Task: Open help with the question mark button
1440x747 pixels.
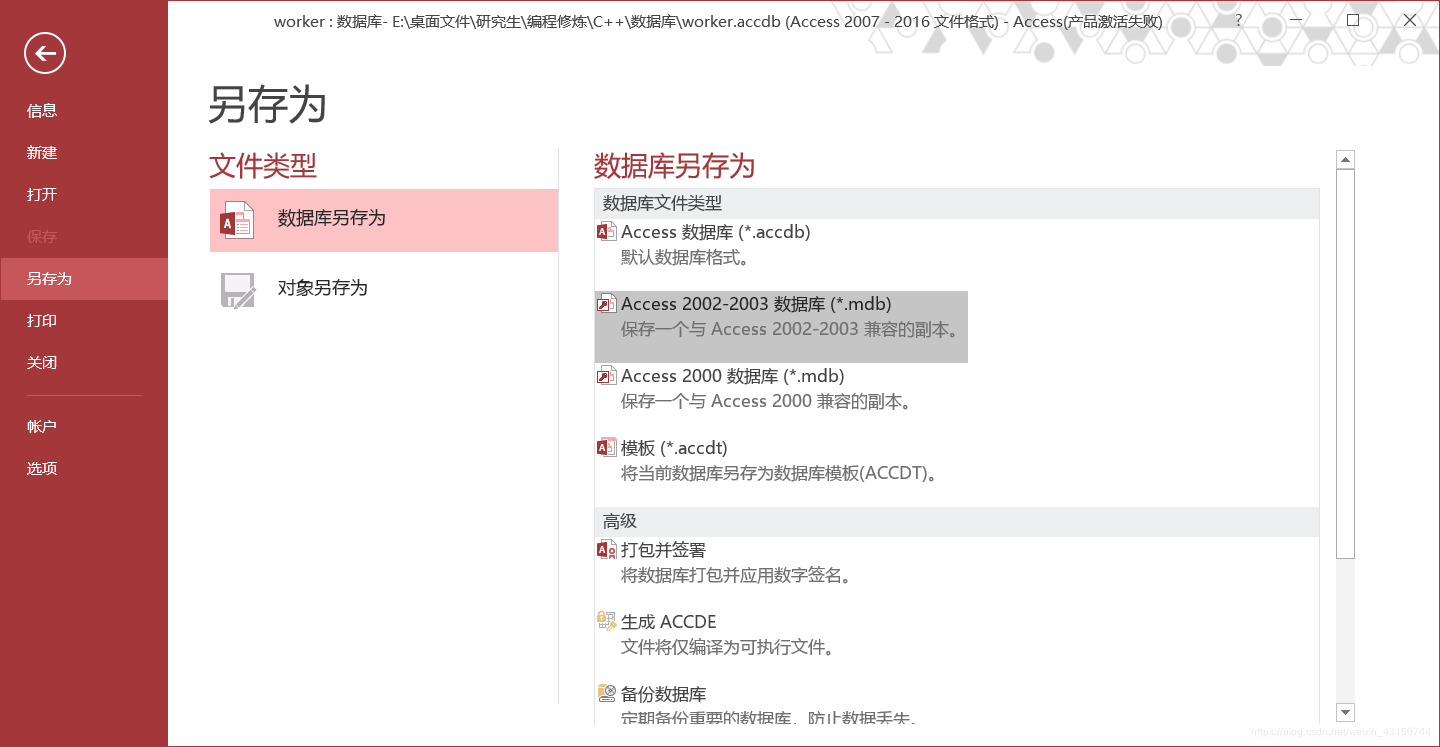Action: [1239, 20]
